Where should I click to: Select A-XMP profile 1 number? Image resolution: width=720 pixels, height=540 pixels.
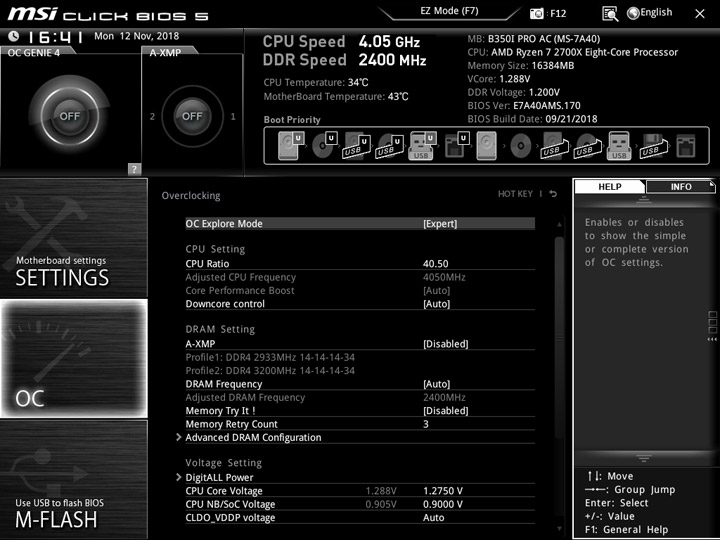(x=233, y=117)
